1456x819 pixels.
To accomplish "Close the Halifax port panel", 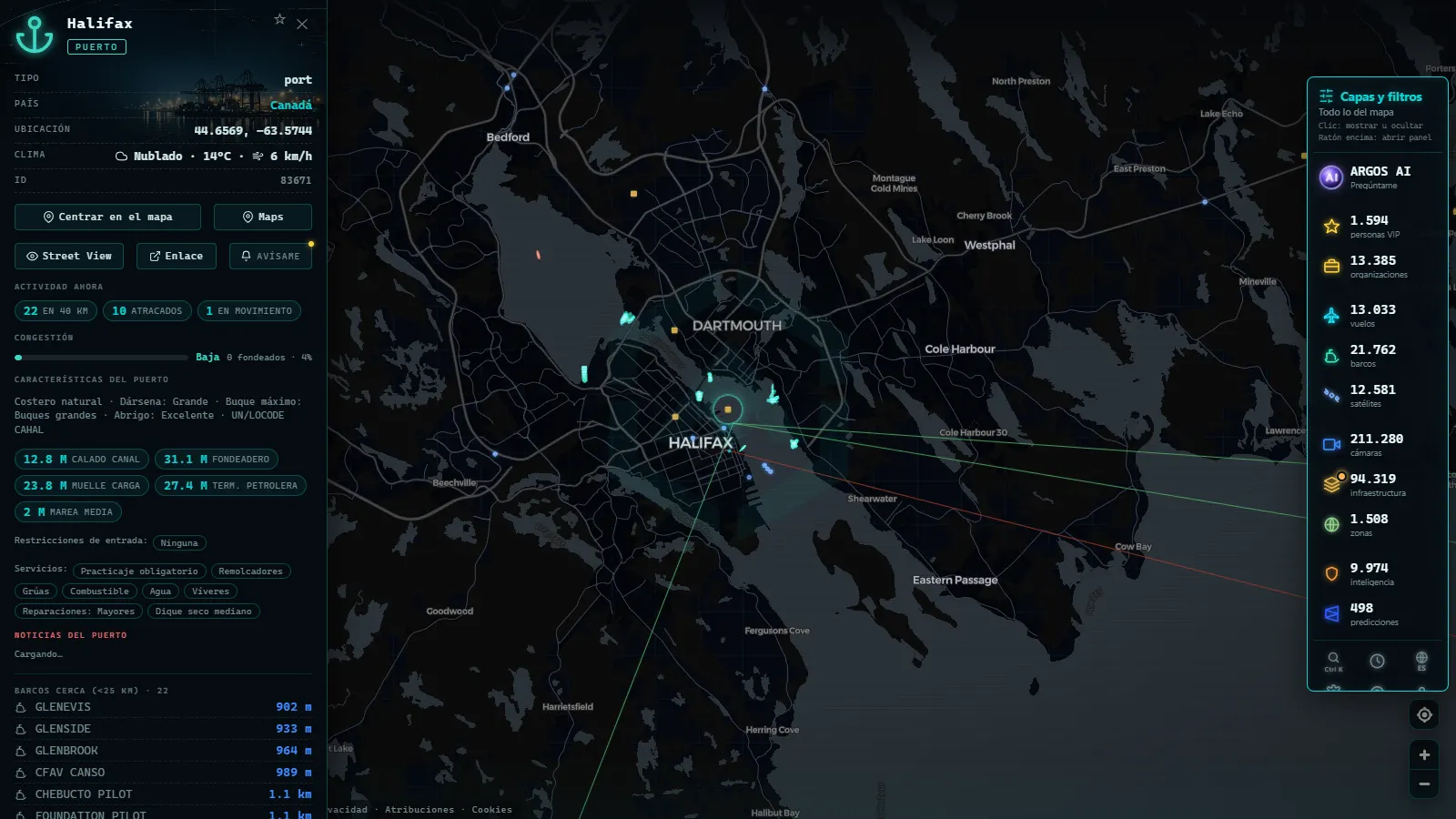I will click(302, 25).
